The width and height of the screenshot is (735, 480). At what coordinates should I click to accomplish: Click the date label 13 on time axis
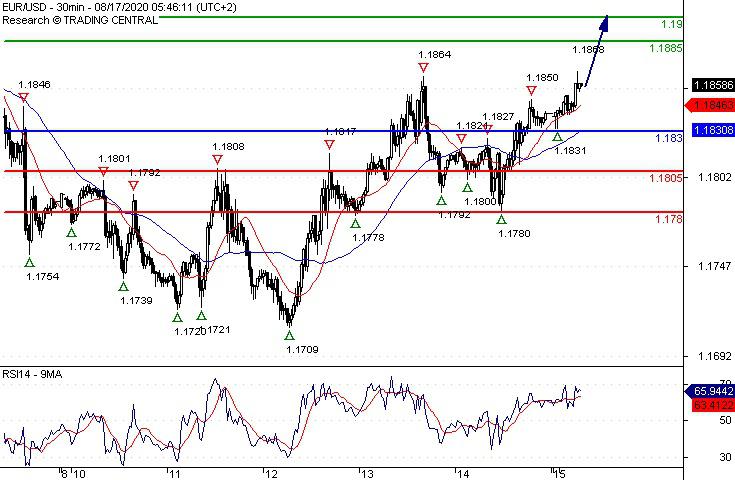pos(367,474)
